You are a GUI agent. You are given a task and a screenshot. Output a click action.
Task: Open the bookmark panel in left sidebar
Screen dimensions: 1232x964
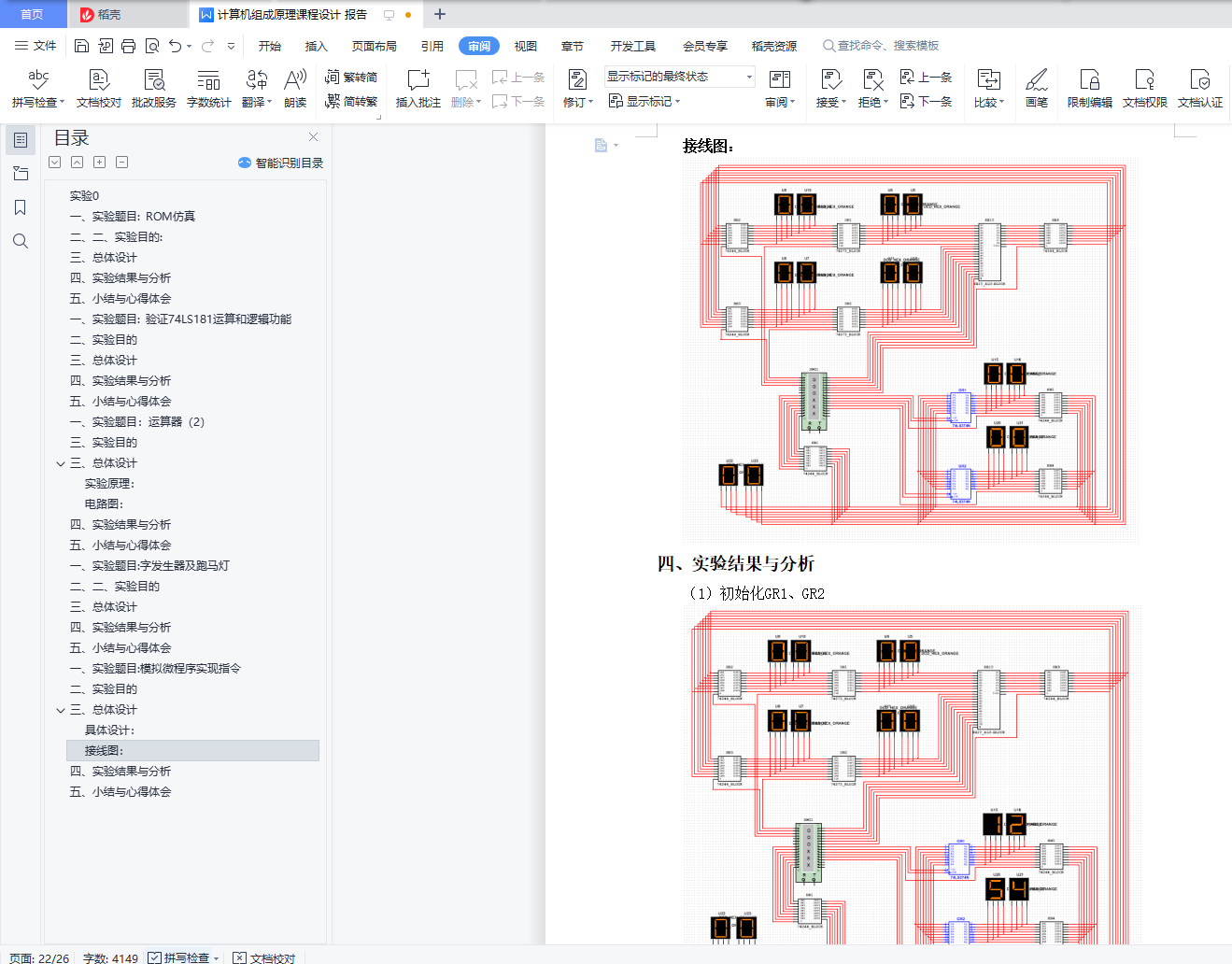21,207
